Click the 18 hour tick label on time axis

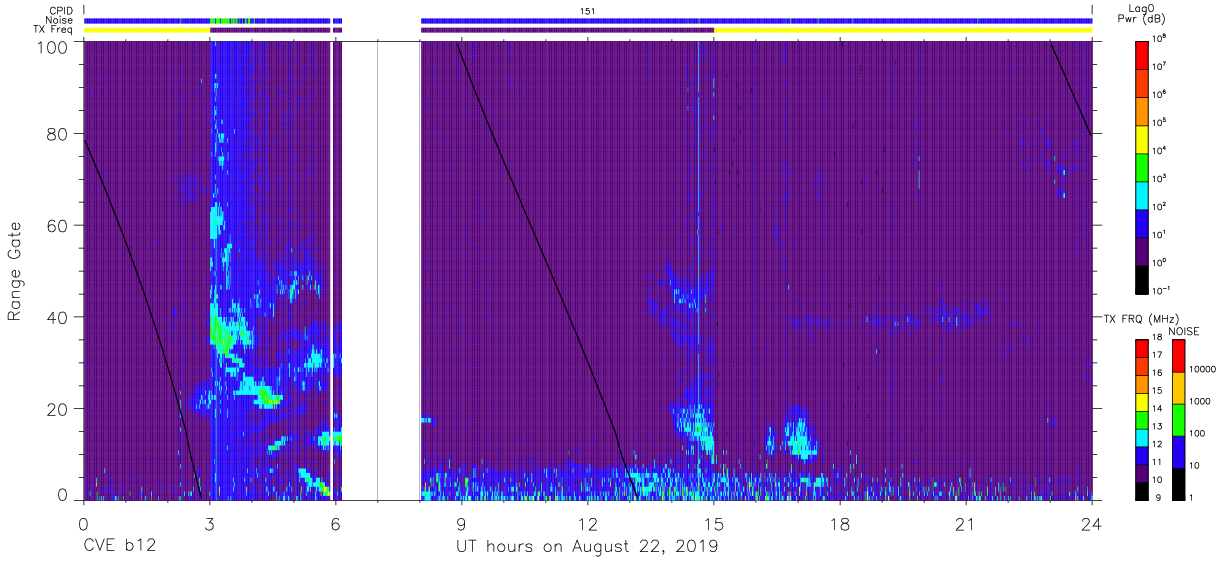pos(840,523)
